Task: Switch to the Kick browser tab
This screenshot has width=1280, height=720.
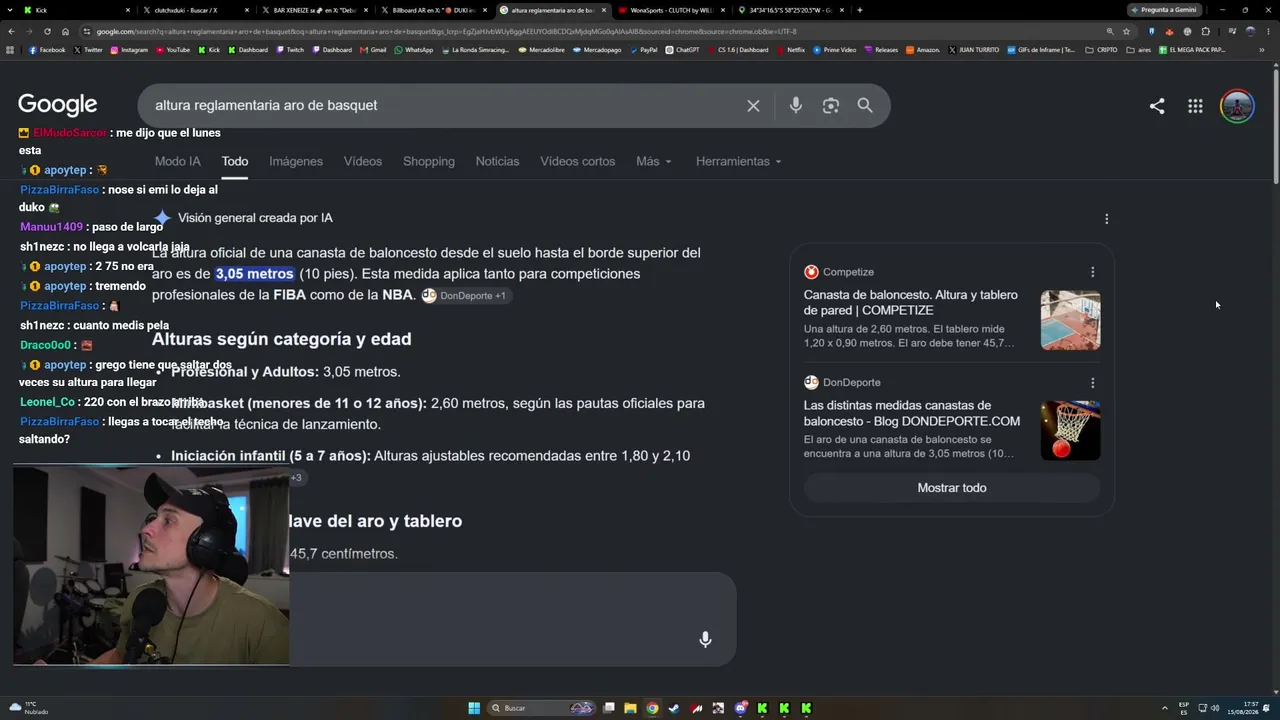Action: [75, 10]
